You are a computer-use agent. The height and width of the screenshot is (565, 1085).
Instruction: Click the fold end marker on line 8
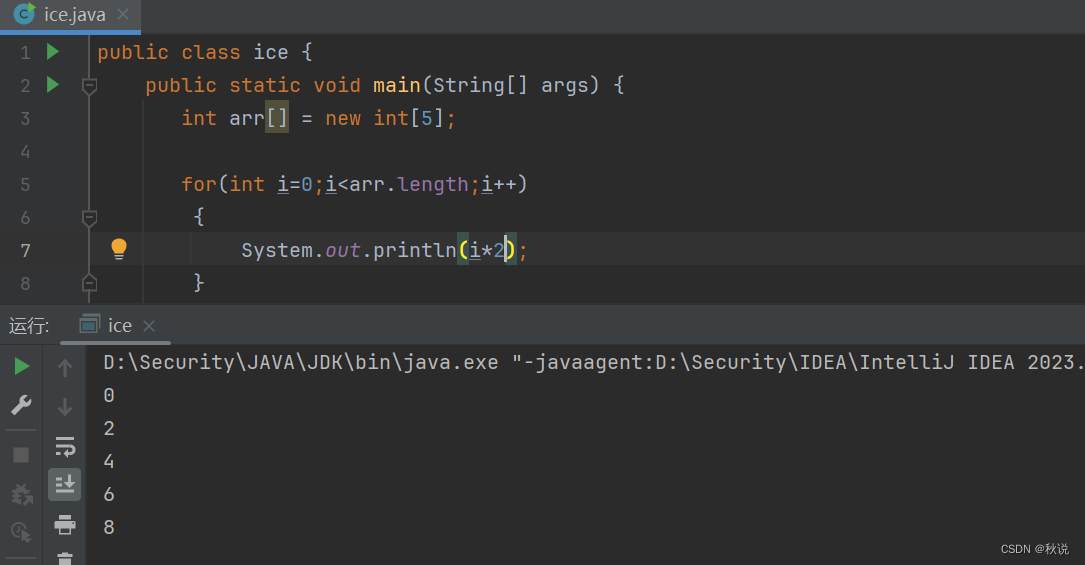89,283
